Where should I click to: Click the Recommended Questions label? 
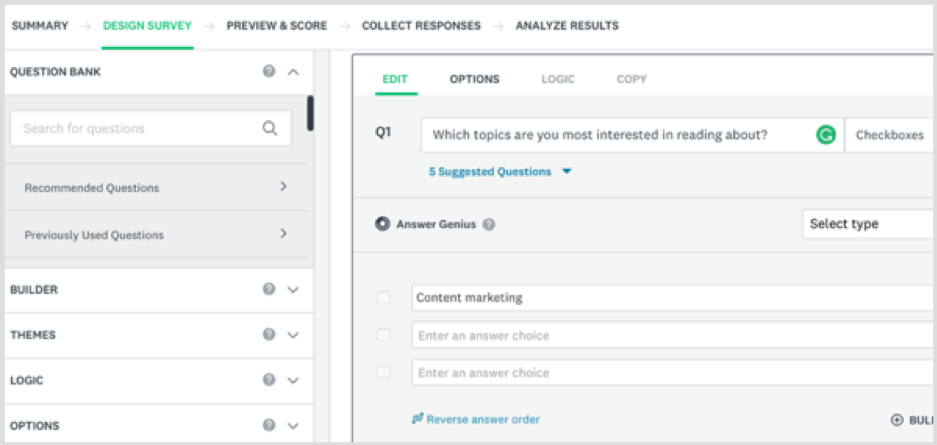click(91, 188)
